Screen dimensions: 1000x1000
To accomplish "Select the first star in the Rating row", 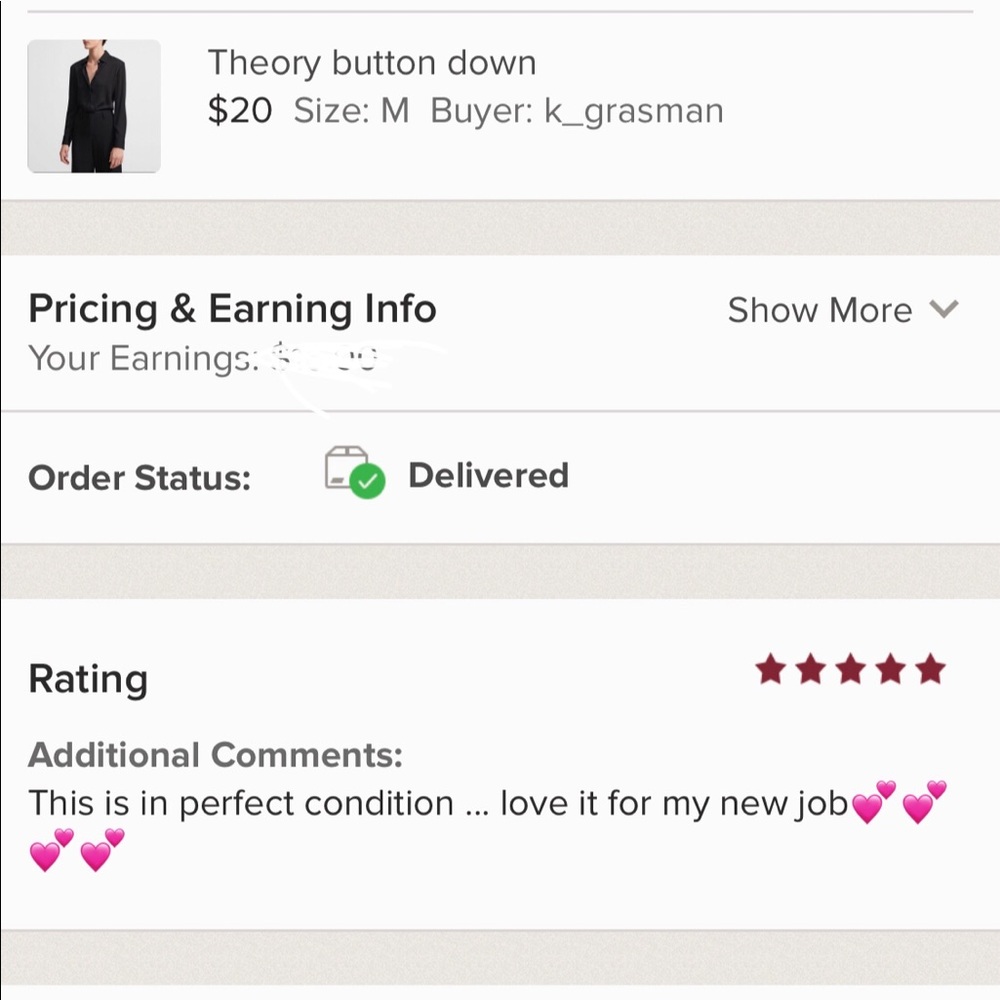I will (x=772, y=670).
